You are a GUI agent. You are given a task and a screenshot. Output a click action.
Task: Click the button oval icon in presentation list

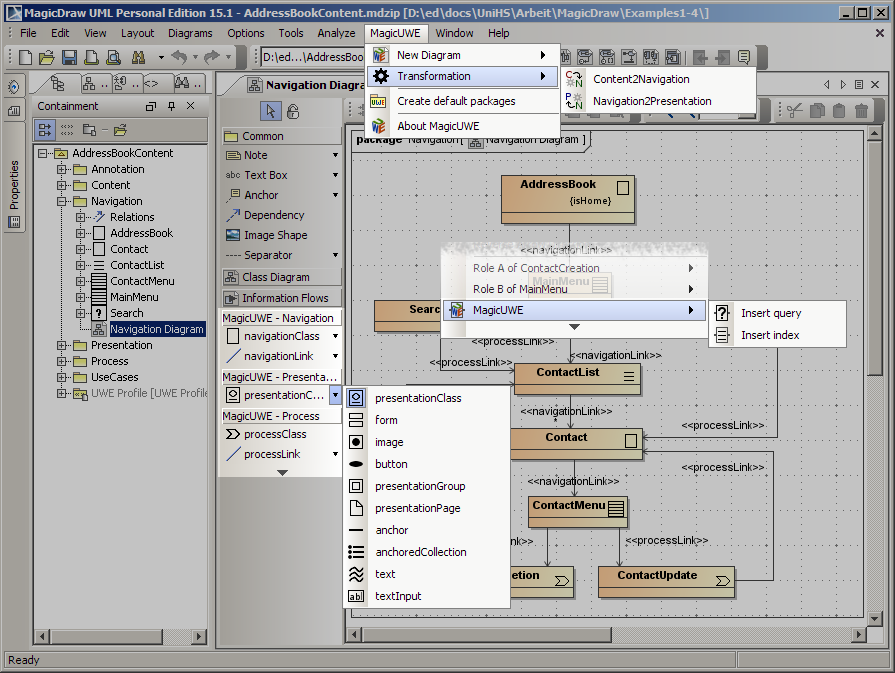click(356, 464)
